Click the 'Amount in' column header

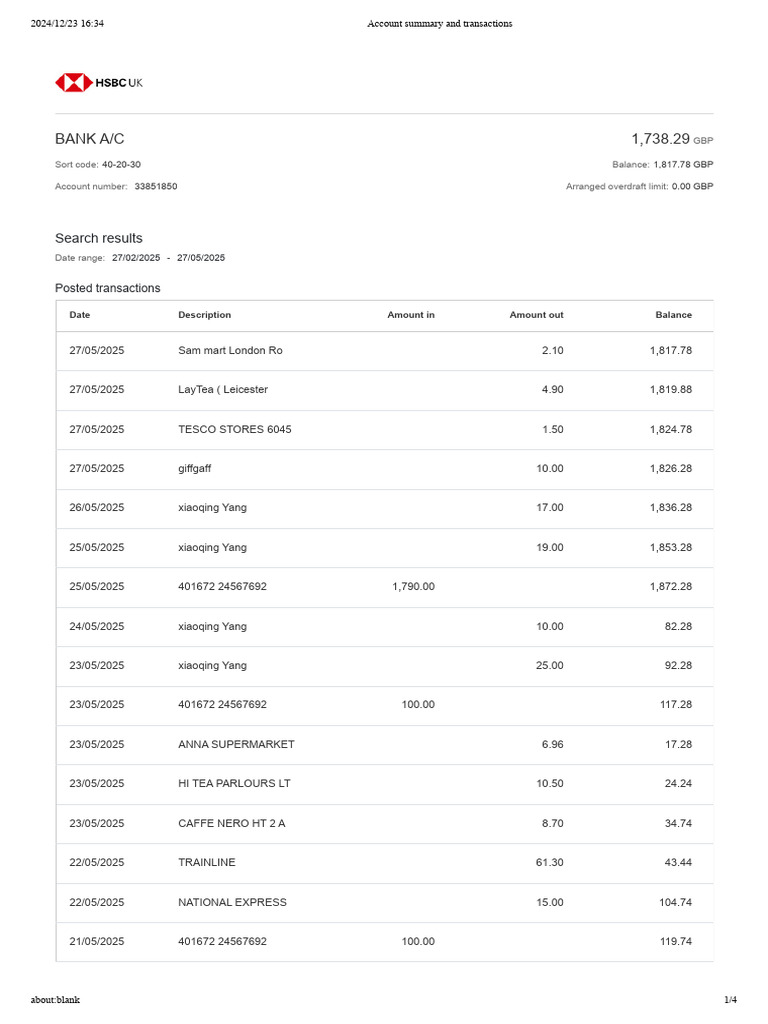click(x=411, y=315)
